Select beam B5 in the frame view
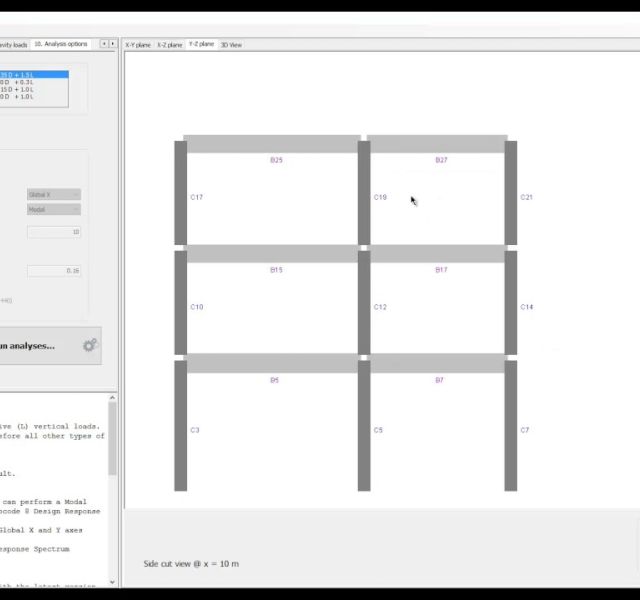The height and width of the screenshot is (600, 640). [x=272, y=364]
